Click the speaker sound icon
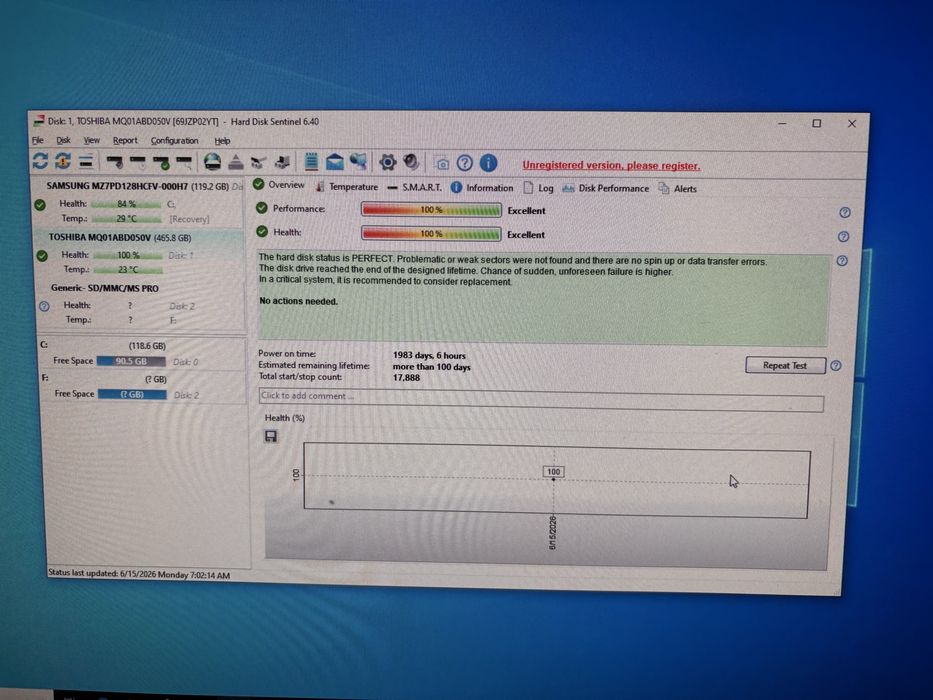This screenshot has height=700, width=933. 411,162
